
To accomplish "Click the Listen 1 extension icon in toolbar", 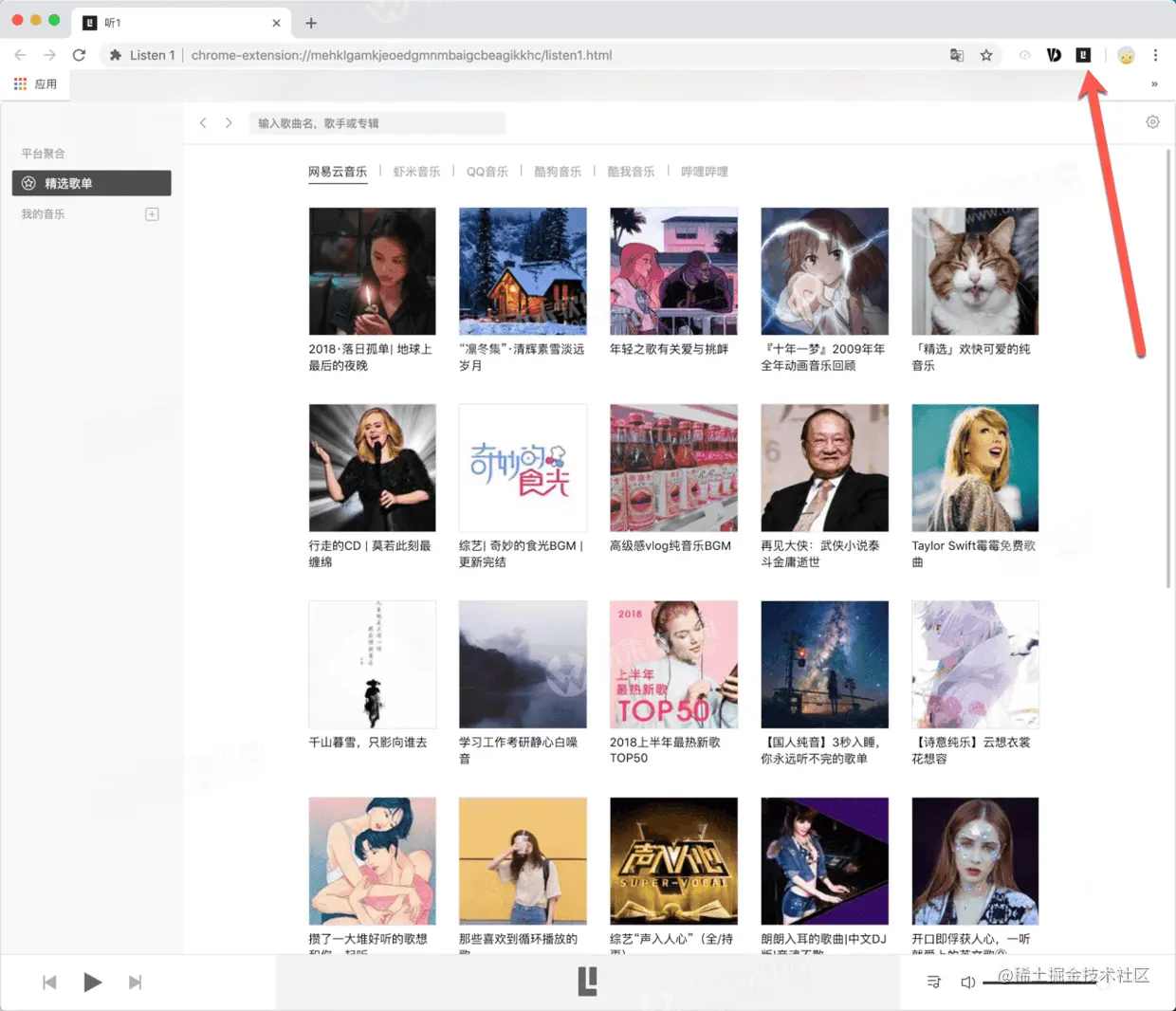I will (x=1083, y=55).
